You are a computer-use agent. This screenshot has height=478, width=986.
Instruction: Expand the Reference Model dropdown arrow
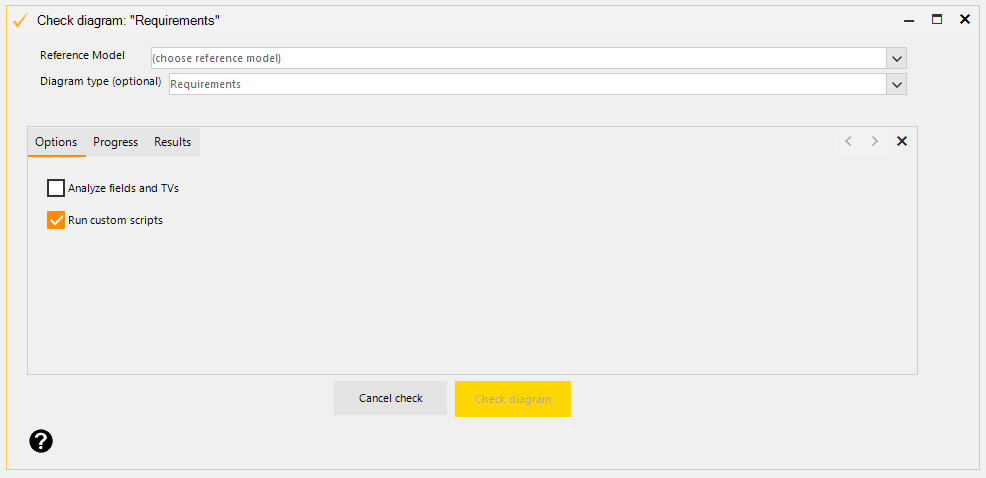tap(896, 58)
